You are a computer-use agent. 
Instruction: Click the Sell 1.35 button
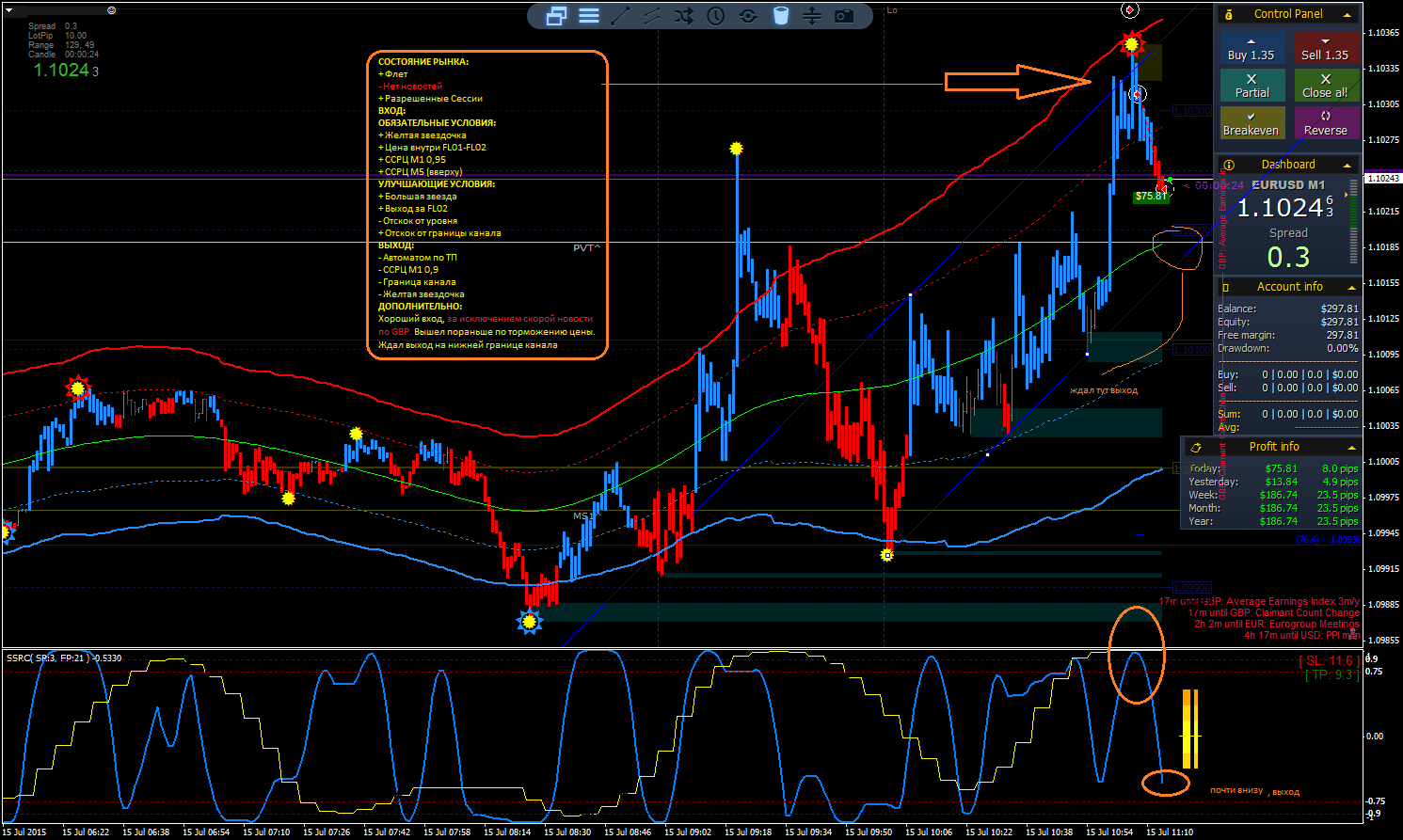click(x=1325, y=49)
